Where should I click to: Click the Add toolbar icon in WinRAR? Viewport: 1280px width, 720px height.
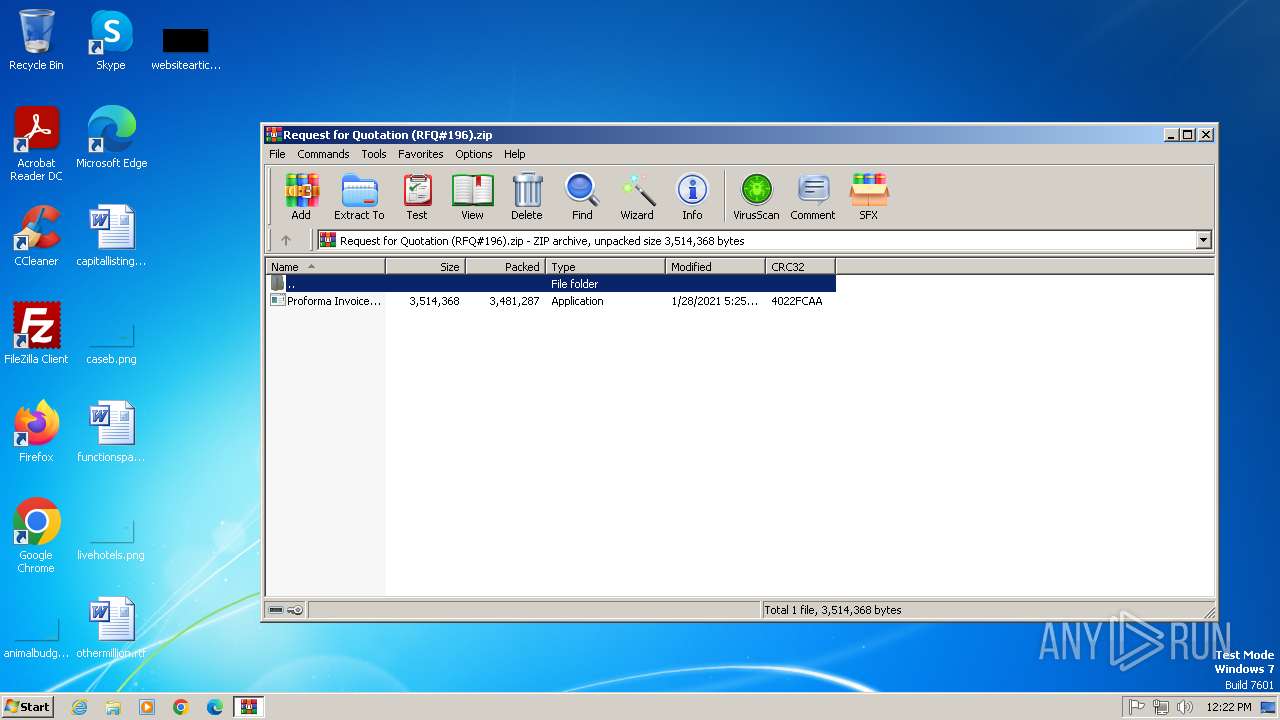(301, 196)
